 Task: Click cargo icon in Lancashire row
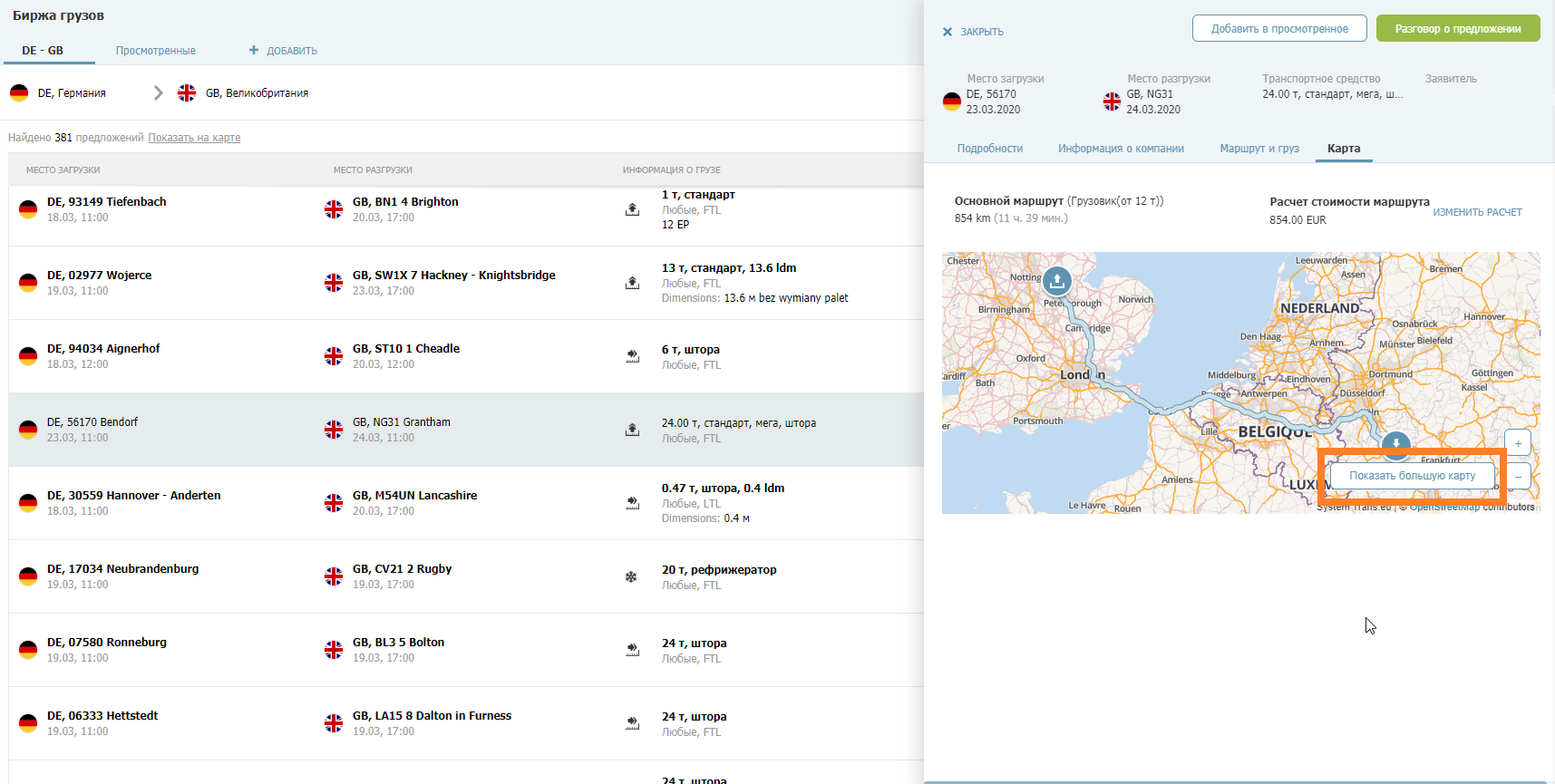point(632,503)
